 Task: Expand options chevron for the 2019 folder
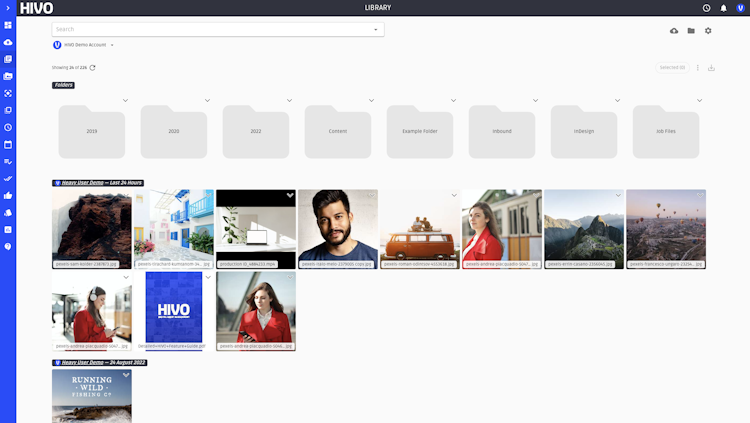[125, 100]
